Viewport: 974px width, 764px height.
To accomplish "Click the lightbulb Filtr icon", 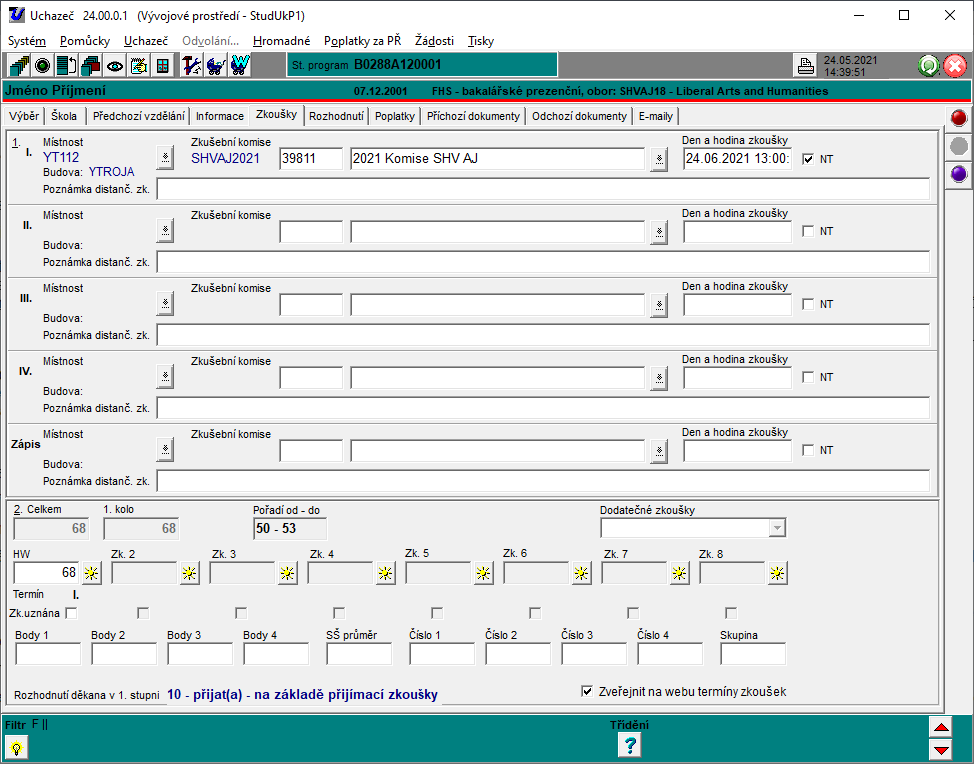I will pyautogui.click(x=17, y=746).
